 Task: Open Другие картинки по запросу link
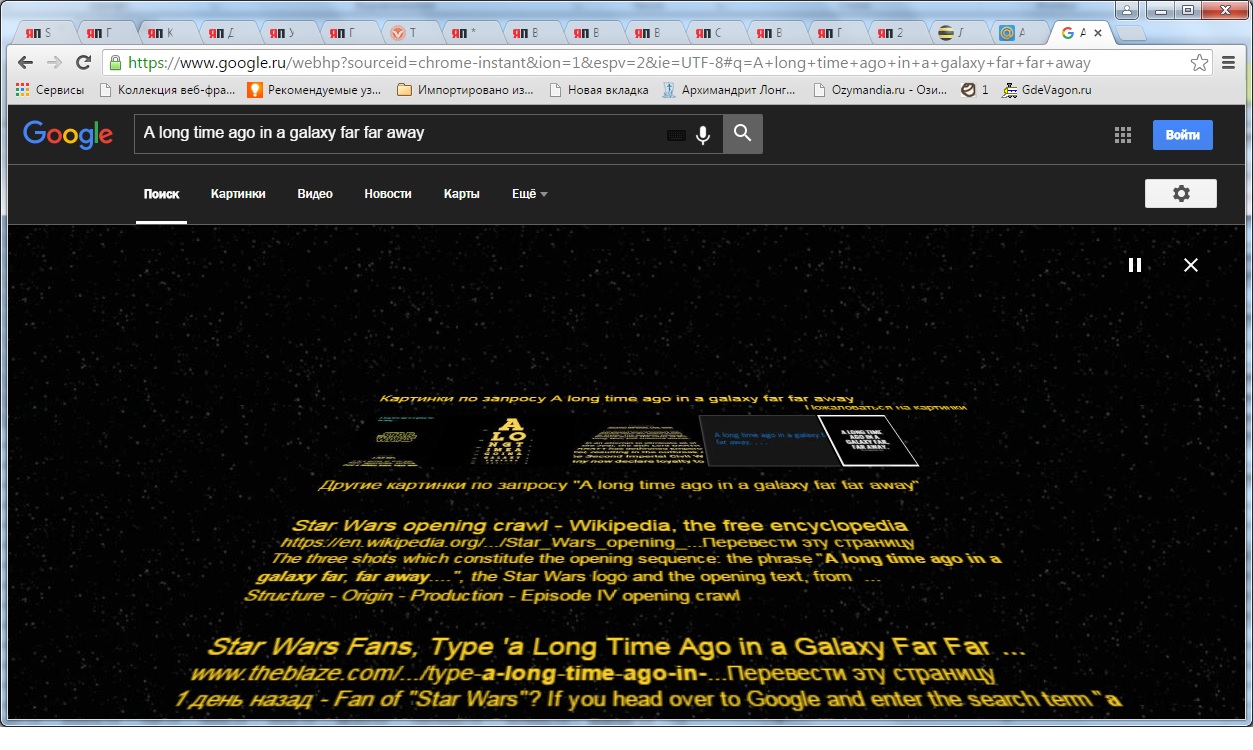(618, 486)
